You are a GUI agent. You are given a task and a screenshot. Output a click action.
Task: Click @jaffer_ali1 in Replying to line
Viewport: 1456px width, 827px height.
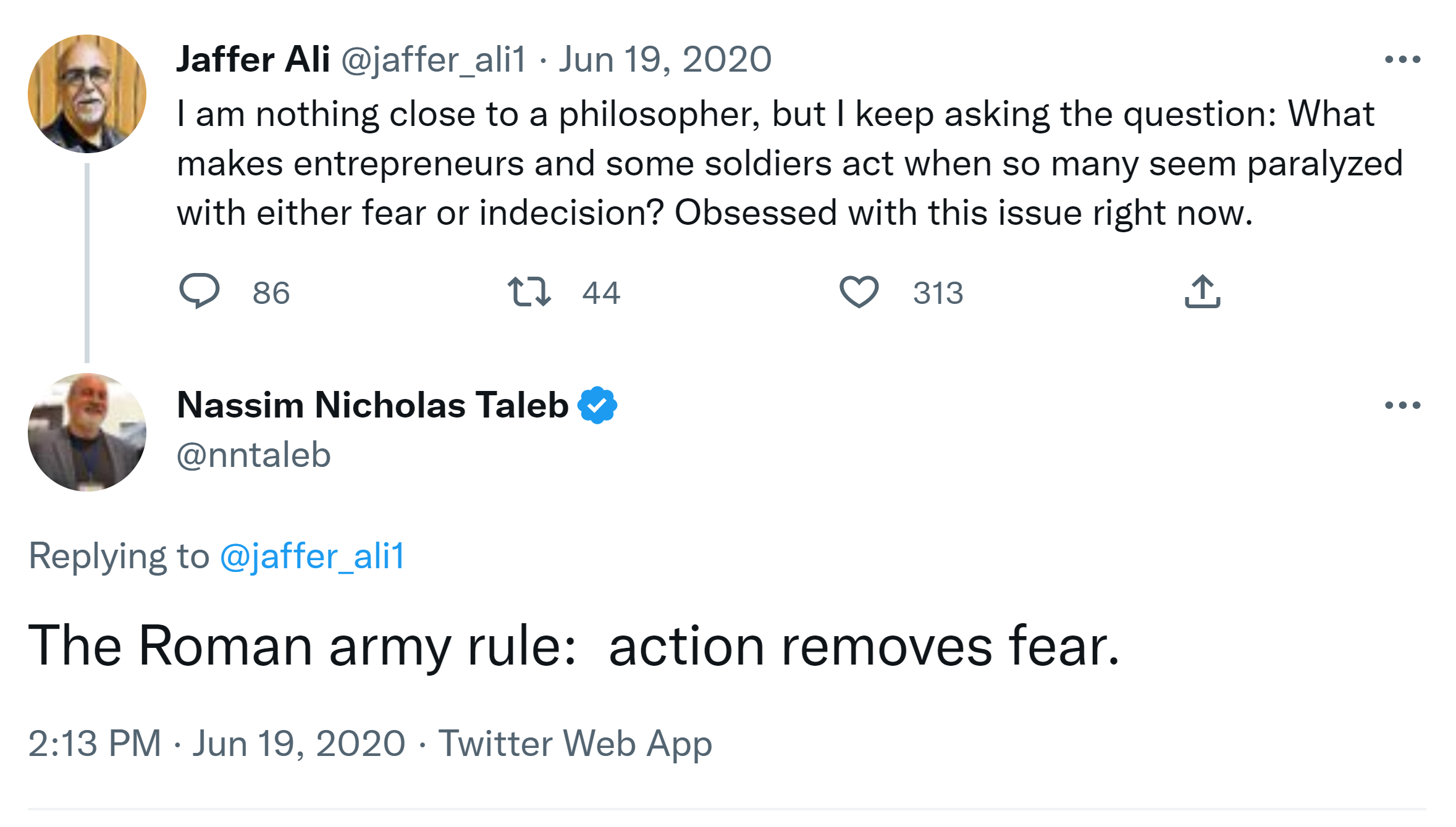click(312, 556)
